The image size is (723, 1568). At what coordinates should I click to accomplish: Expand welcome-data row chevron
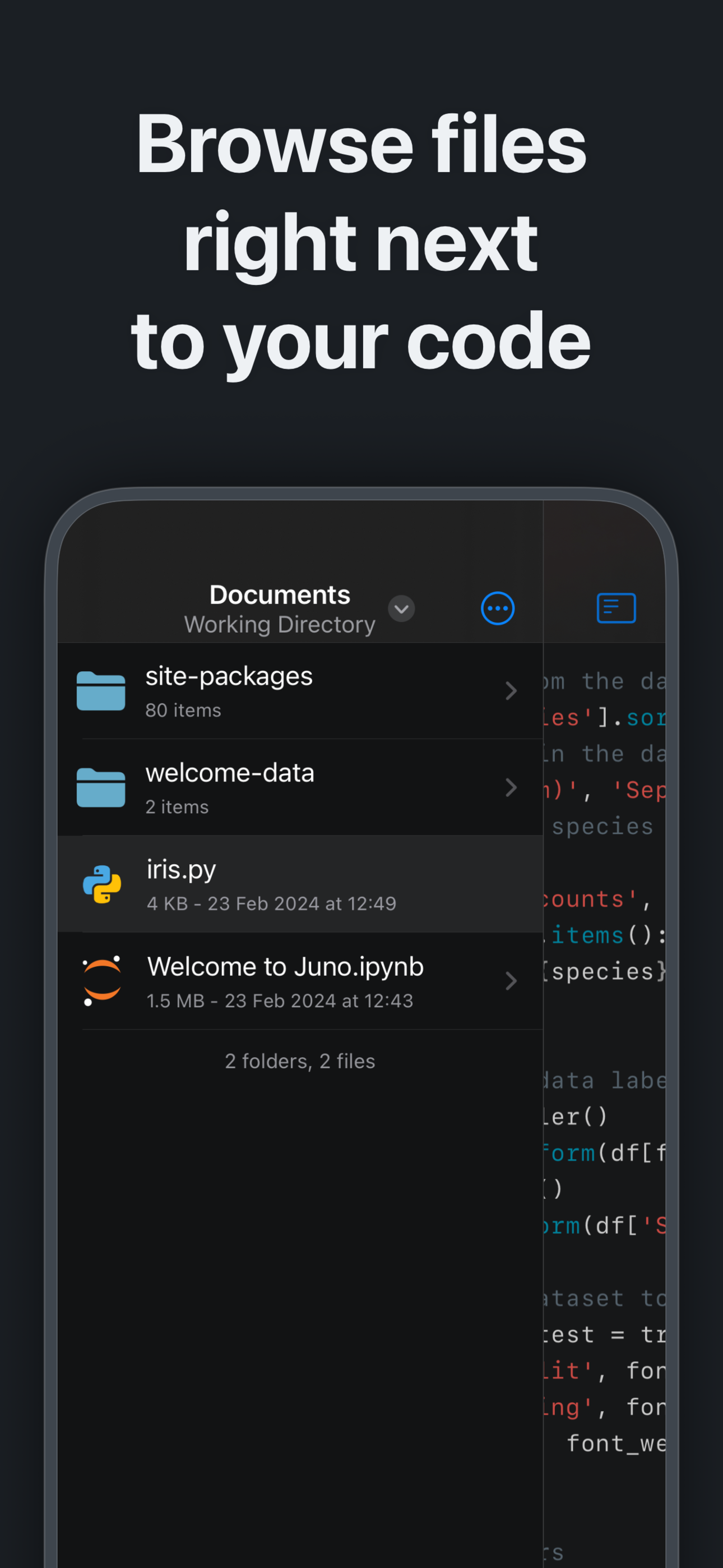(x=511, y=788)
